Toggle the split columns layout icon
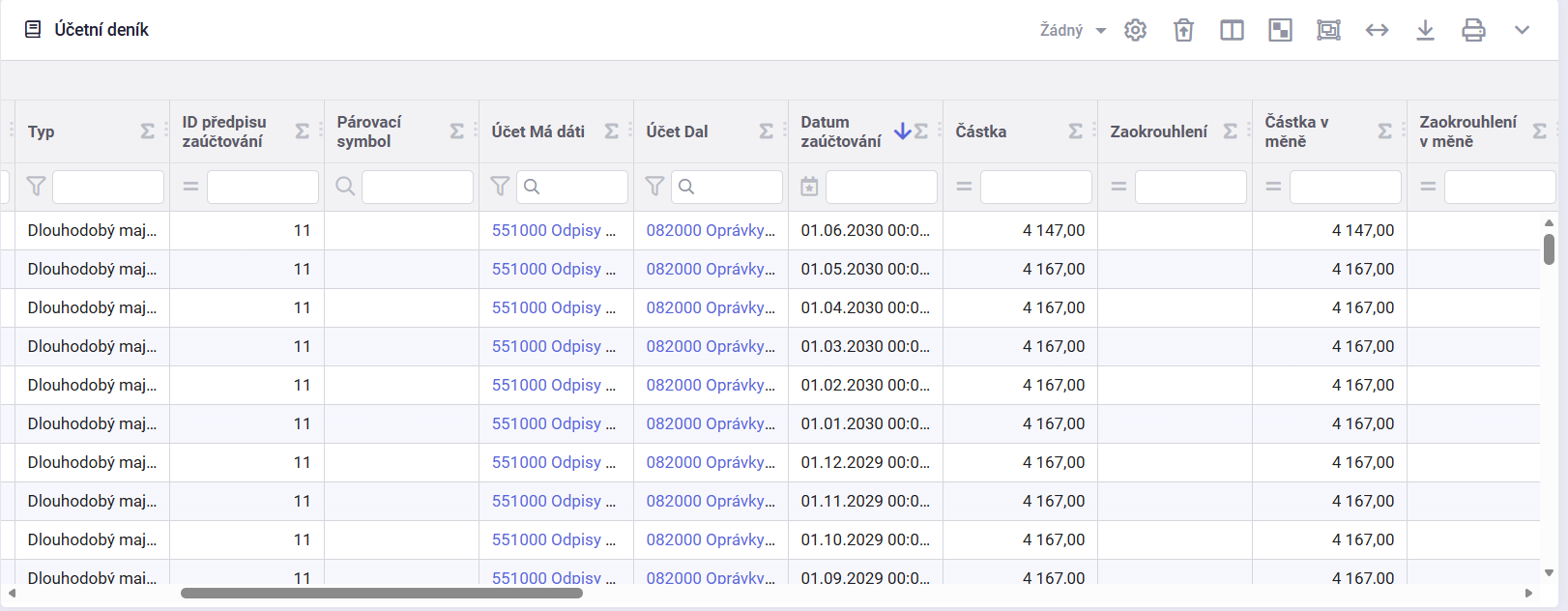The image size is (1568, 611). tap(1232, 30)
